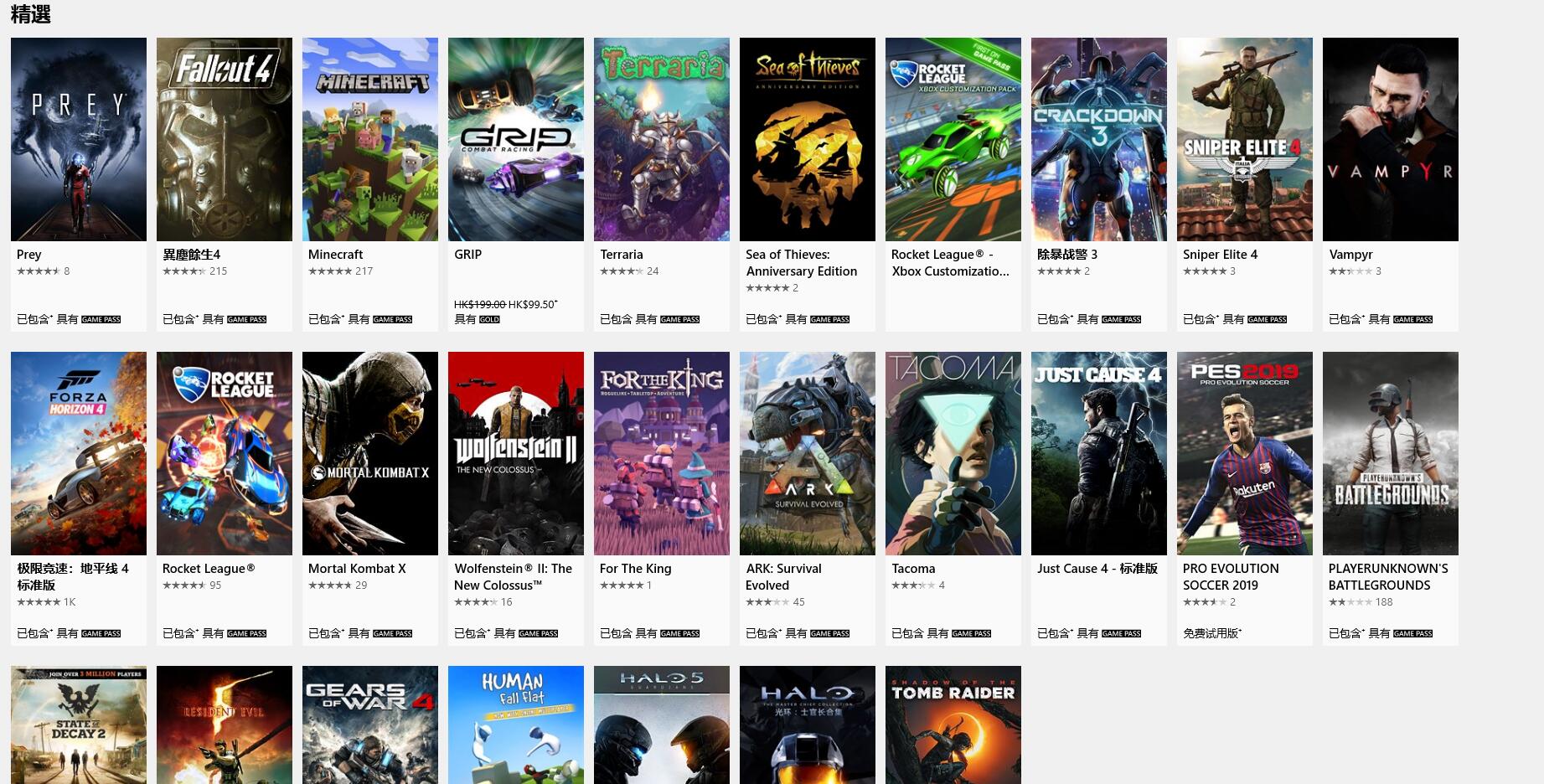The height and width of the screenshot is (784, 1544).
Task: Click the 'Sniper Elite 4' title text
Action: pos(1221,255)
